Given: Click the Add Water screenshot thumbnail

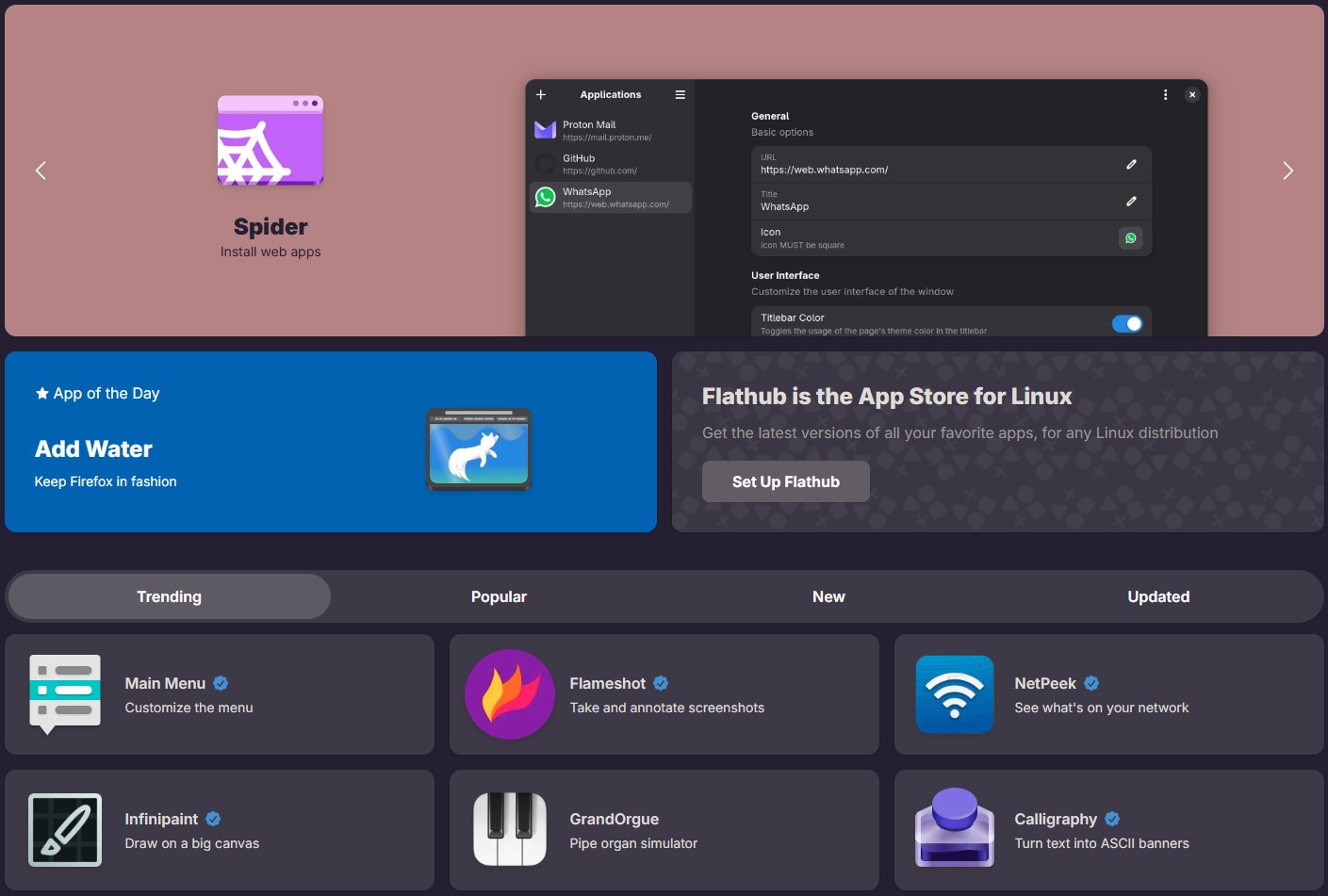Looking at the screenshot, I should (479, 449).
